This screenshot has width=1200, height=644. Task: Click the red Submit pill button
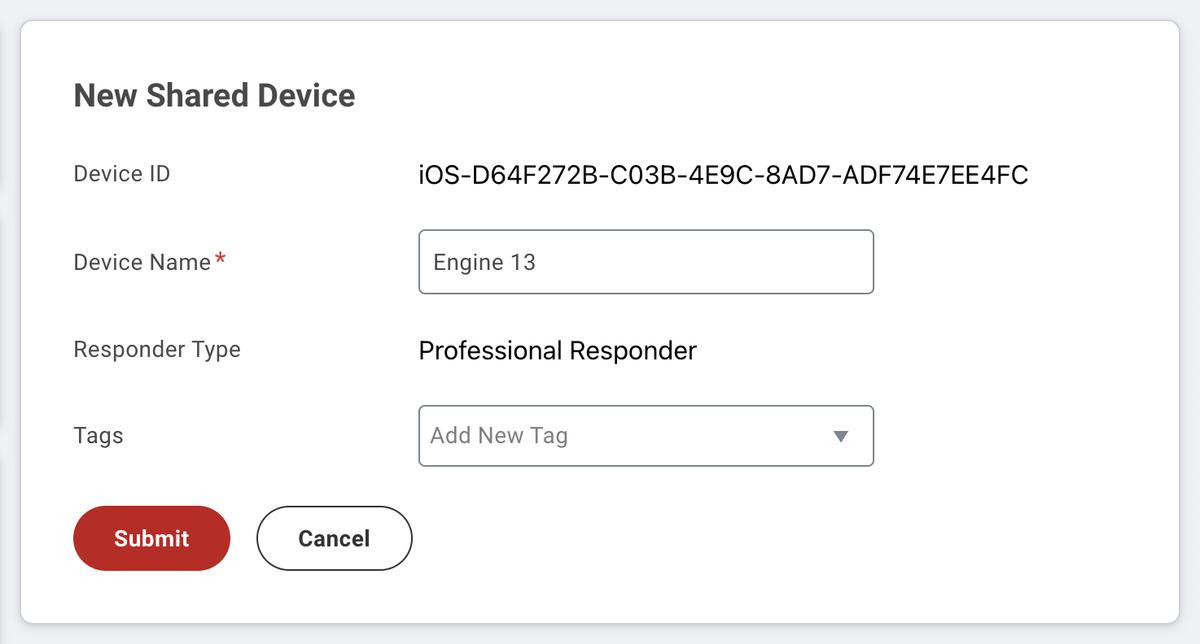coord(151,538)
